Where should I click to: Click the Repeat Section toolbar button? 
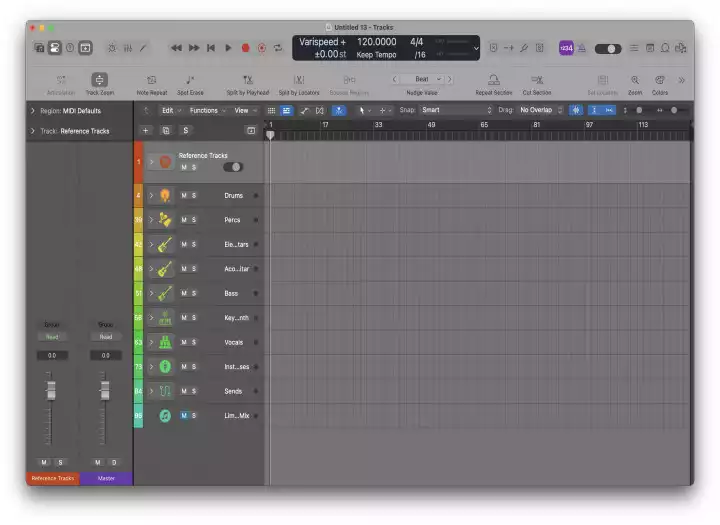[x=494, y=85]
